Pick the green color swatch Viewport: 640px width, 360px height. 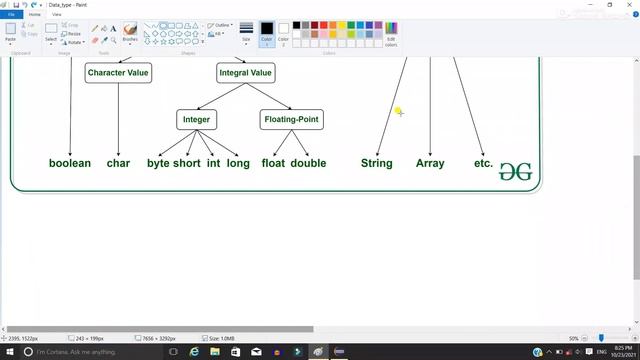pyautogui.click(x=351, y=25)
